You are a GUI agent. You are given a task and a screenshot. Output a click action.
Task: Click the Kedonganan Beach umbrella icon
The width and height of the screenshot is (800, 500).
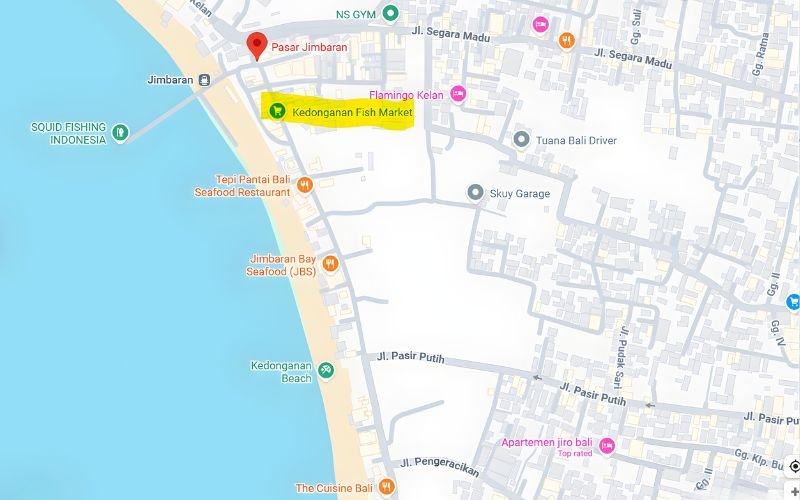pos(326,370)
